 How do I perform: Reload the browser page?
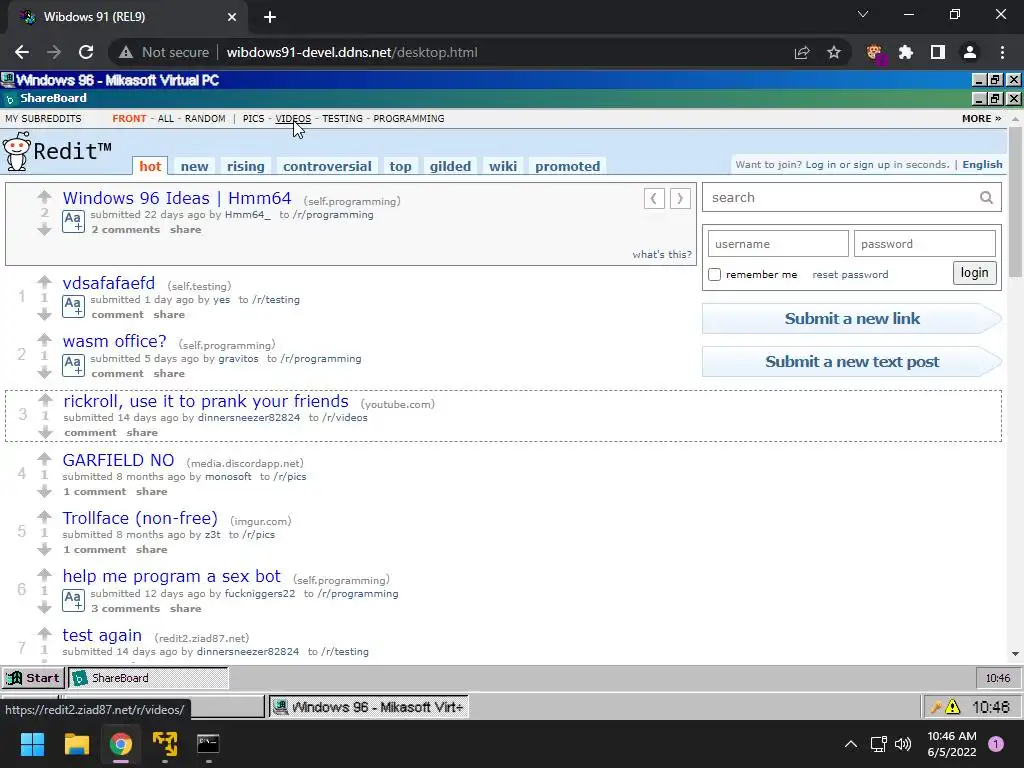tap(86, 52)
